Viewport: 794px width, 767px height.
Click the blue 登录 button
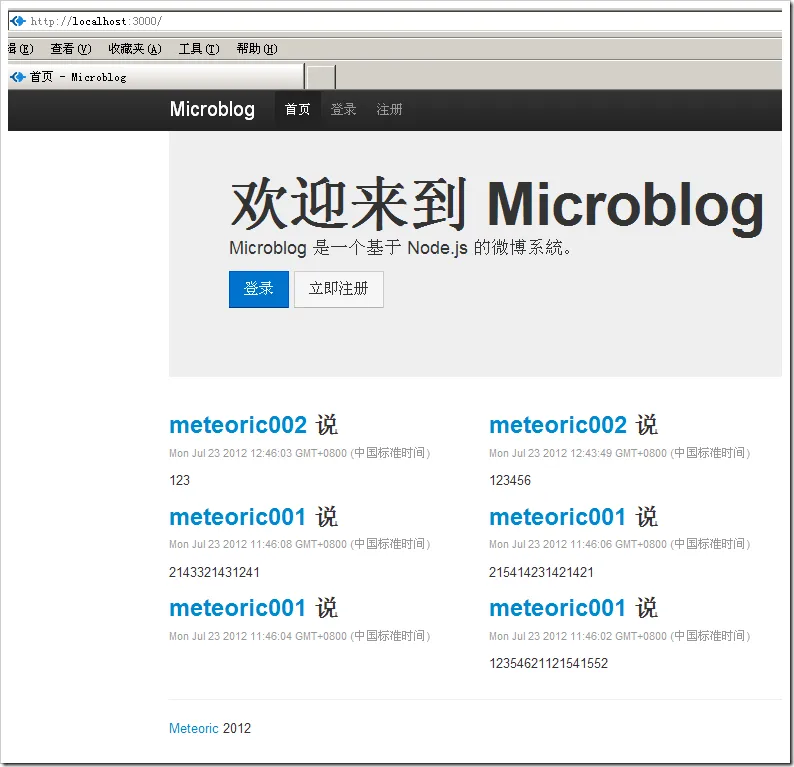259,289
